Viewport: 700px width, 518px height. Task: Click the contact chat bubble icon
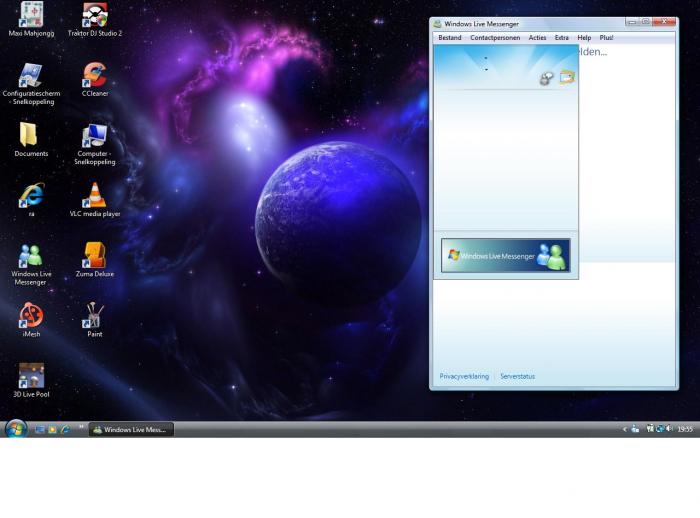(546, 79)
